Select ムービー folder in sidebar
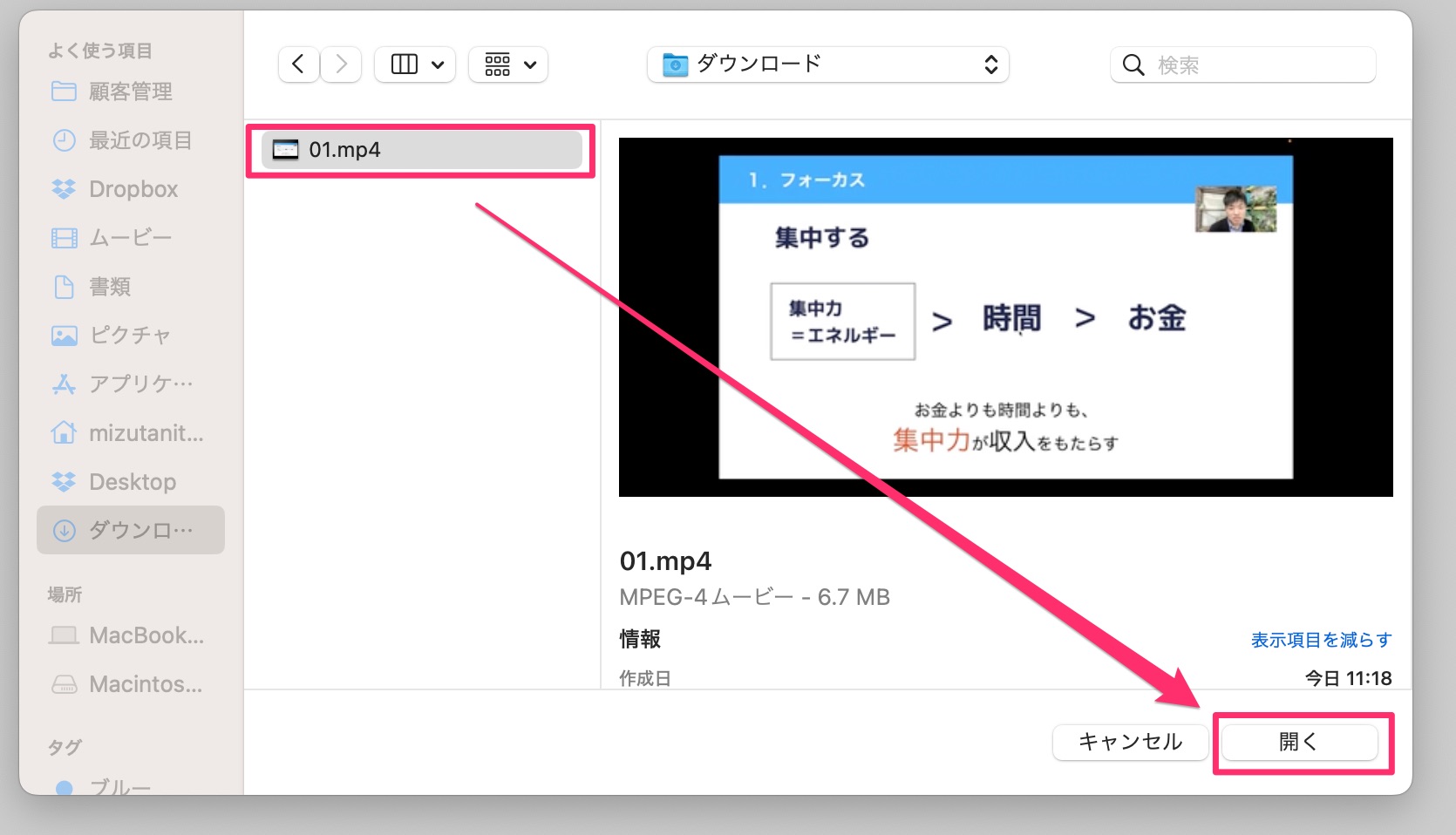Image resolution: width=1456 pixels, height=835 pixels. click(130, 238)
